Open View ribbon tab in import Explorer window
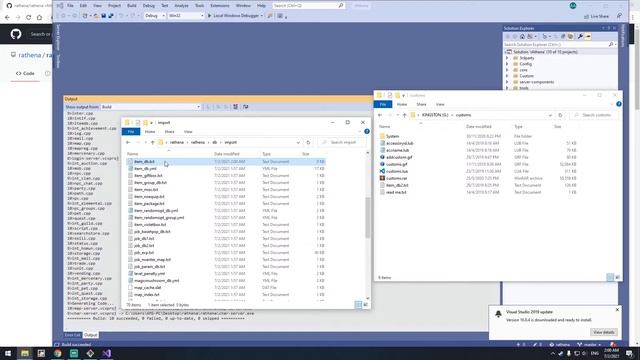 coord(188,132)
